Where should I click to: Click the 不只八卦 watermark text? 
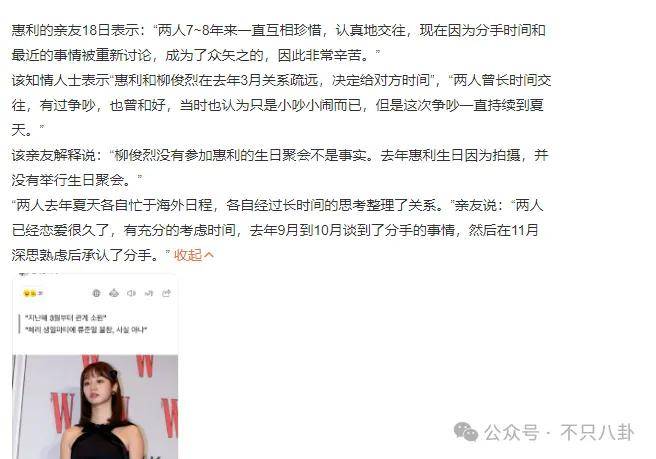pyautogui.click(x=597, y=432)
